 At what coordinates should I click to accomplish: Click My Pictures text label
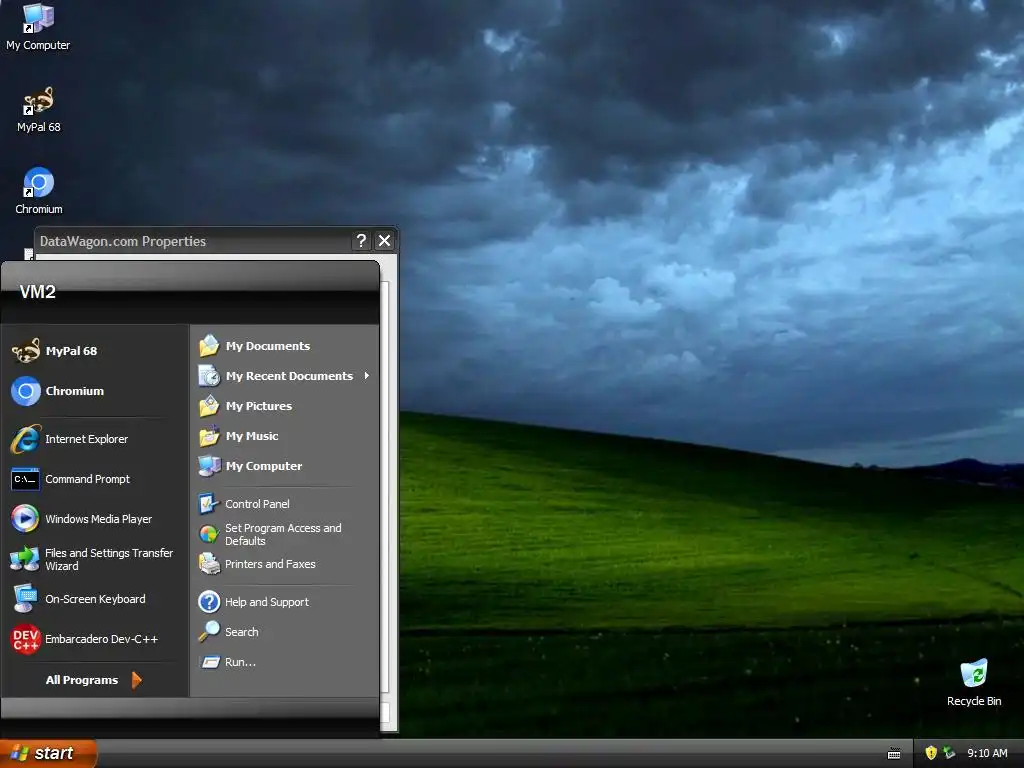259,406
